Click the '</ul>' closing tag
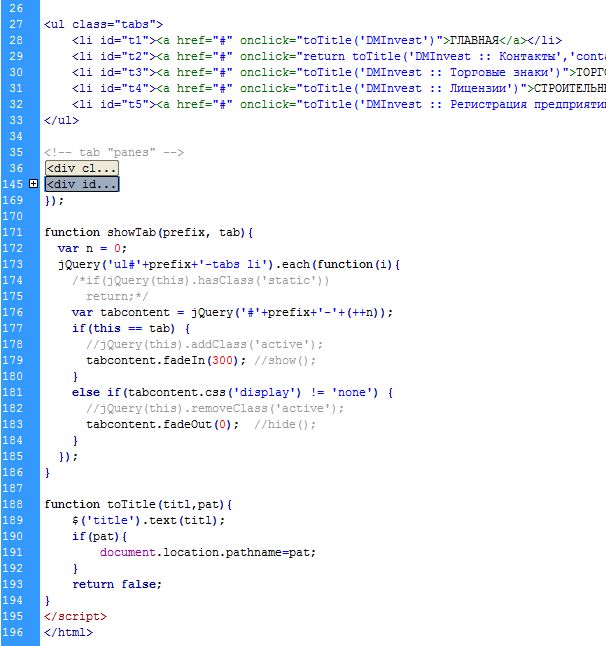The width and height of the screenshot is (606, 646). pyautogui.click(x=61, y=120)
